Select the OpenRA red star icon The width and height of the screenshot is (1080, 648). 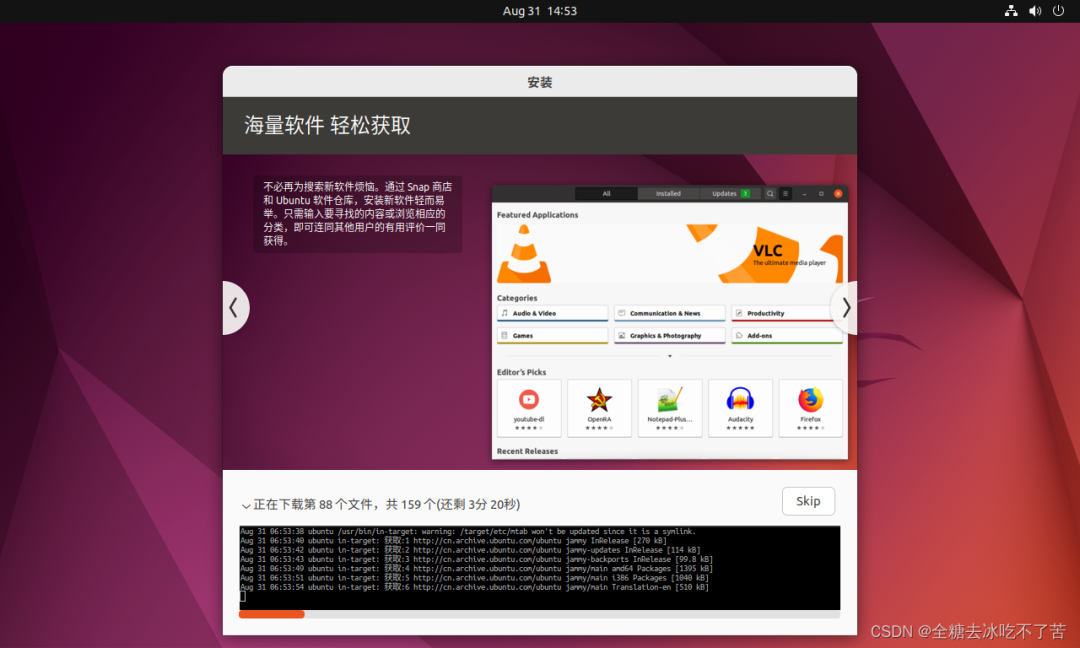click(x=599, y=400)
